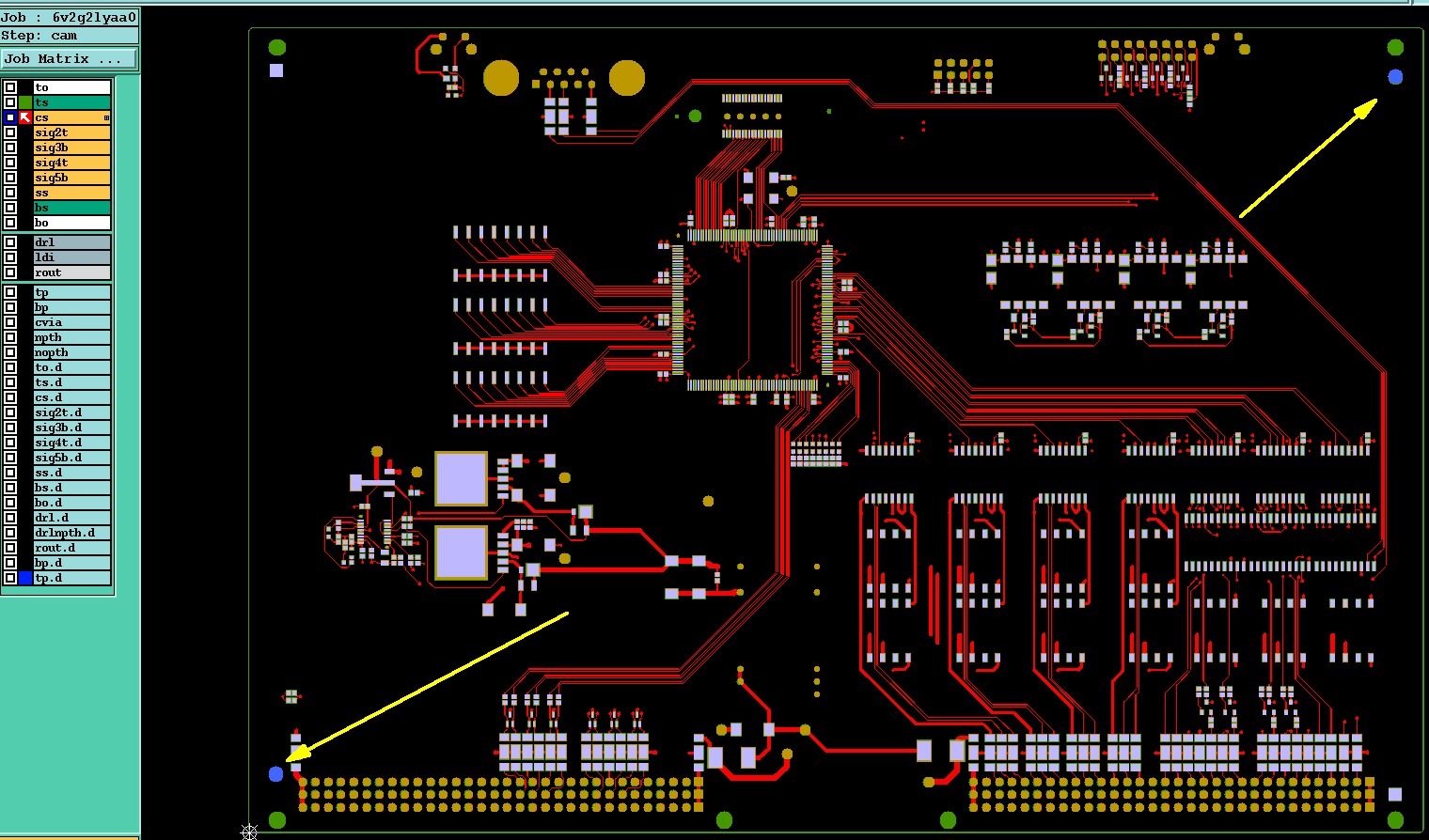Choose the 'rout.d' layer name
1429x840 pixels.
click(72, 548)
